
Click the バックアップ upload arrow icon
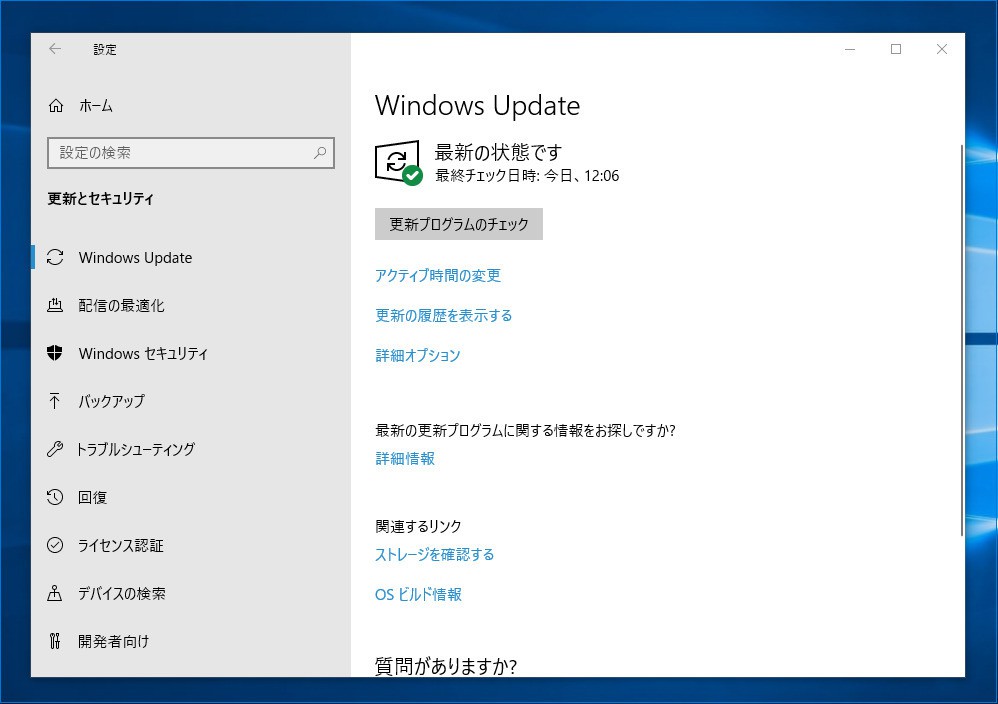pyautogui.click(x=55, y=401)
